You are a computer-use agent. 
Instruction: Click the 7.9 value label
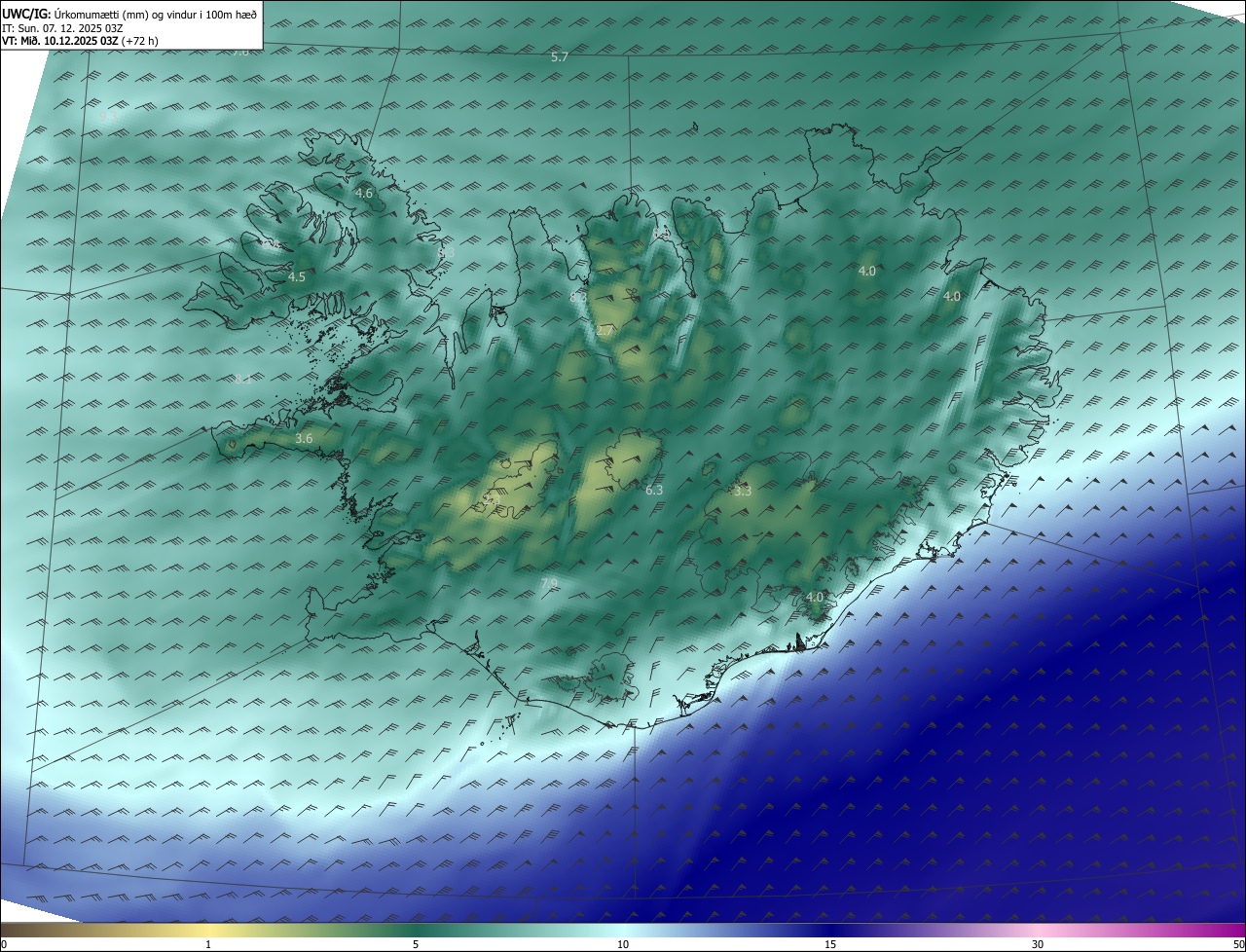pyautogui.click(x=549, y=584)
